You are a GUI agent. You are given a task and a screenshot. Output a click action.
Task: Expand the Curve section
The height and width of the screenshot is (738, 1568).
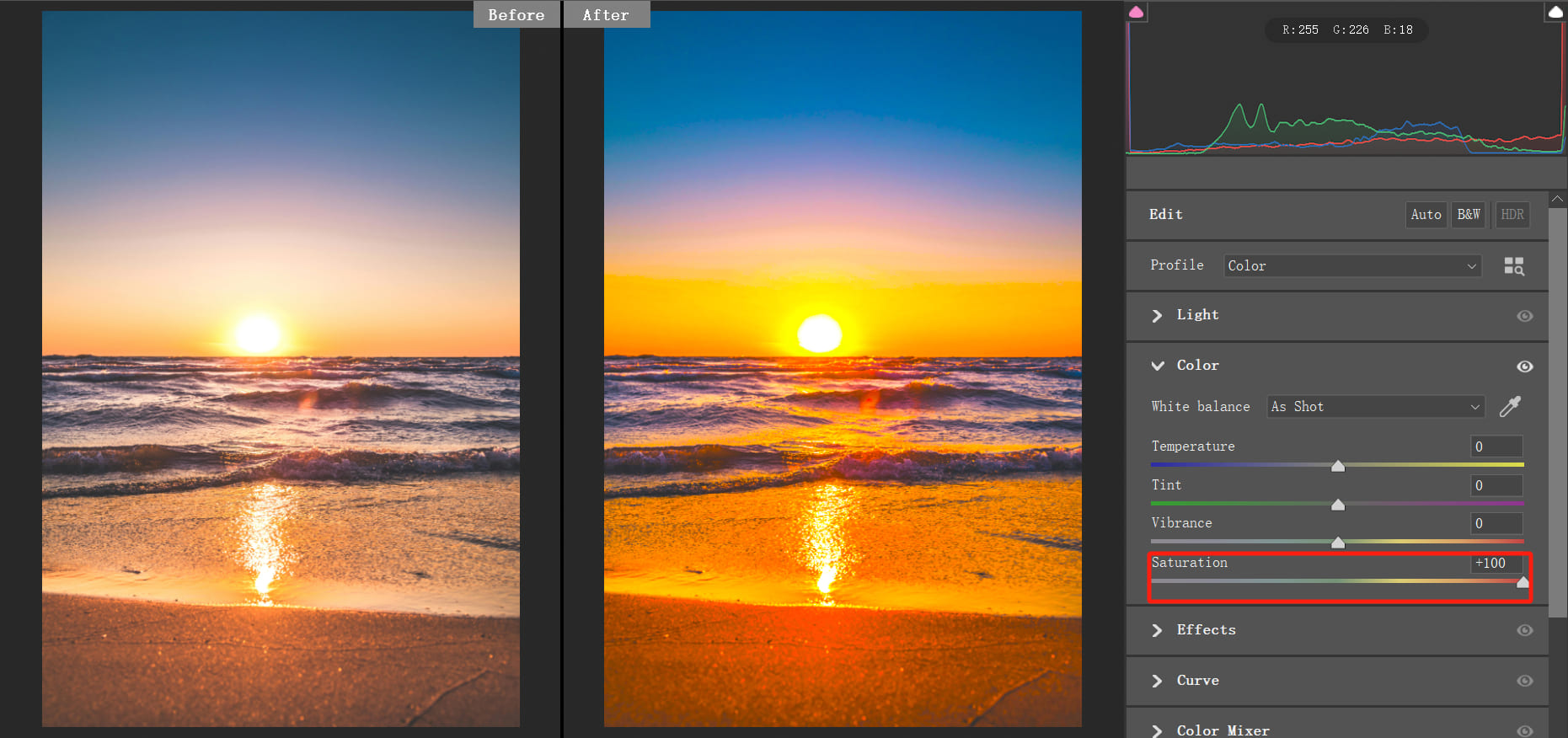click(1158, 681)
